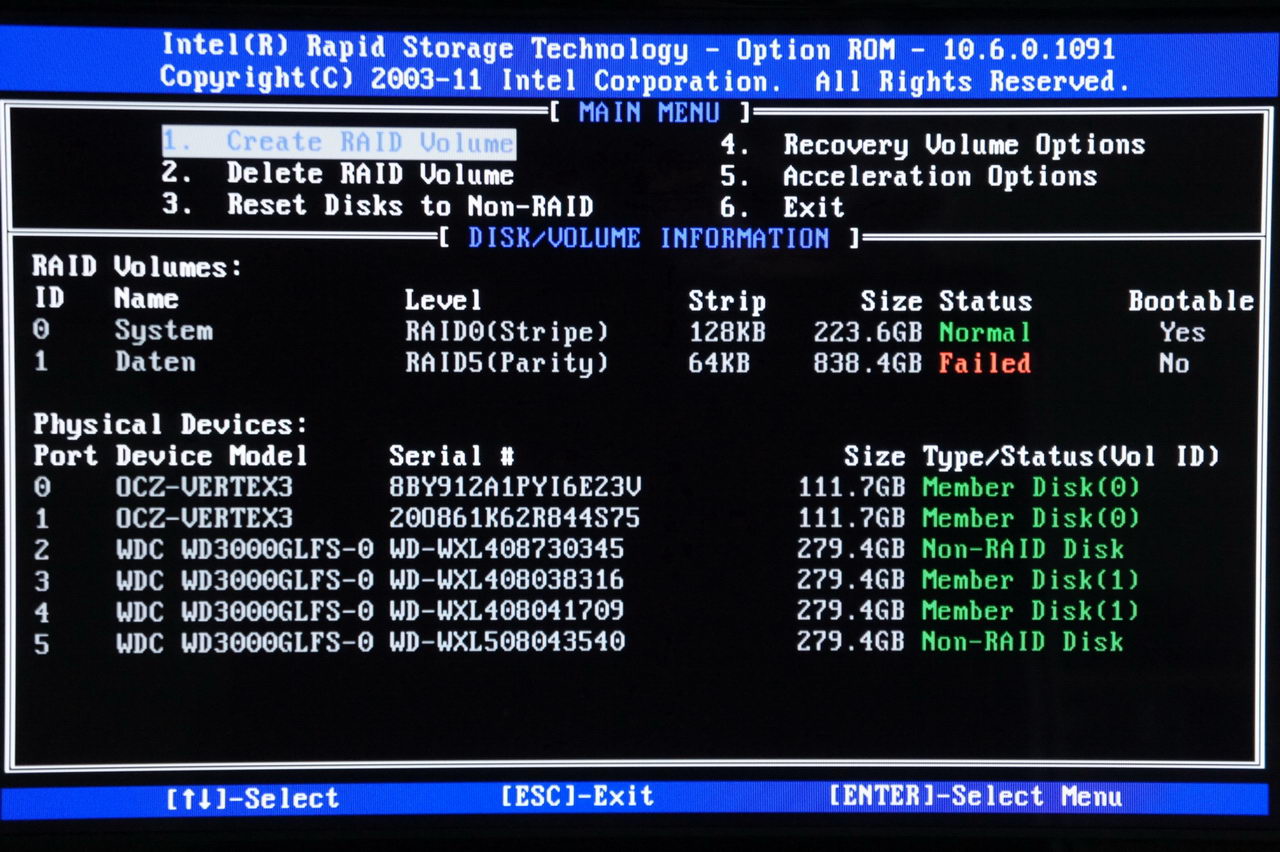Click WDC WD3000GLFS-0 model on port 5

[244, 642]
